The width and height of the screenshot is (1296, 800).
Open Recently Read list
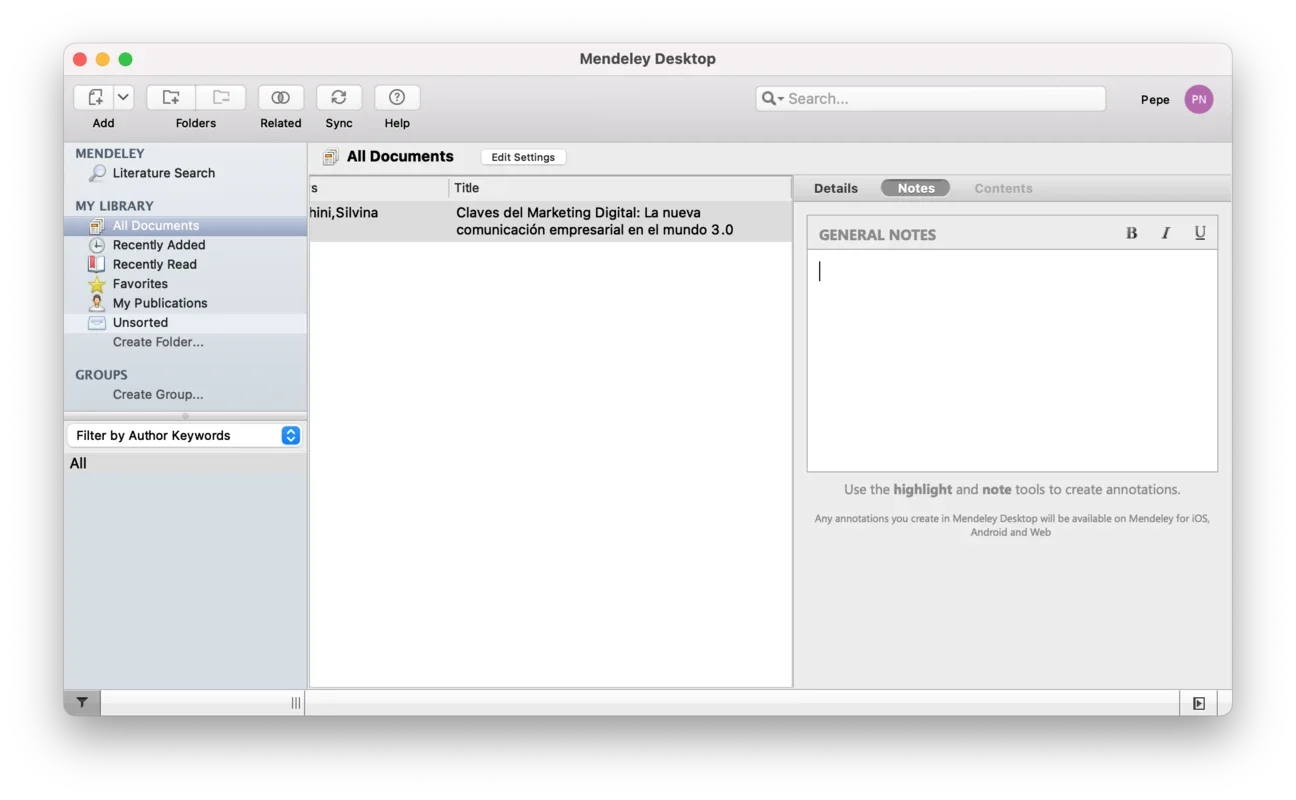pyautogui.click(x=154, y=264)
